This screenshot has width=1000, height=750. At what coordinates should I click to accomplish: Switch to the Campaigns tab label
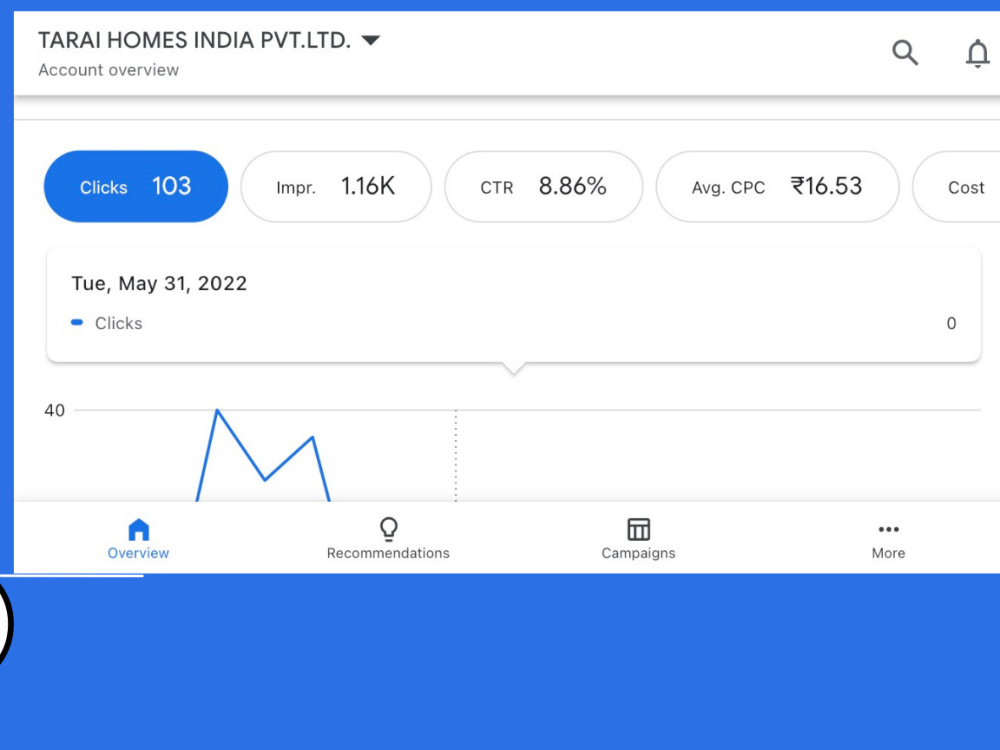(x=638, y=553)
